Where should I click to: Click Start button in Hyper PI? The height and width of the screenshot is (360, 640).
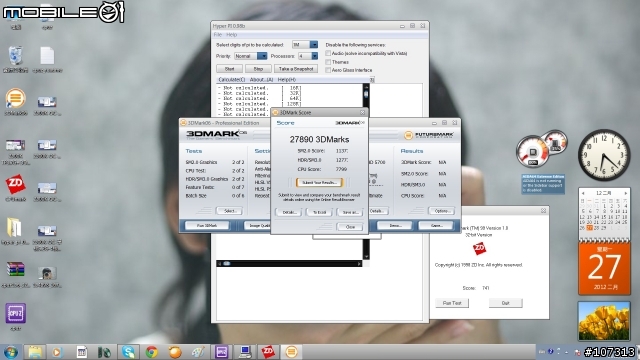pyautogui.click(x=229, y=69)
